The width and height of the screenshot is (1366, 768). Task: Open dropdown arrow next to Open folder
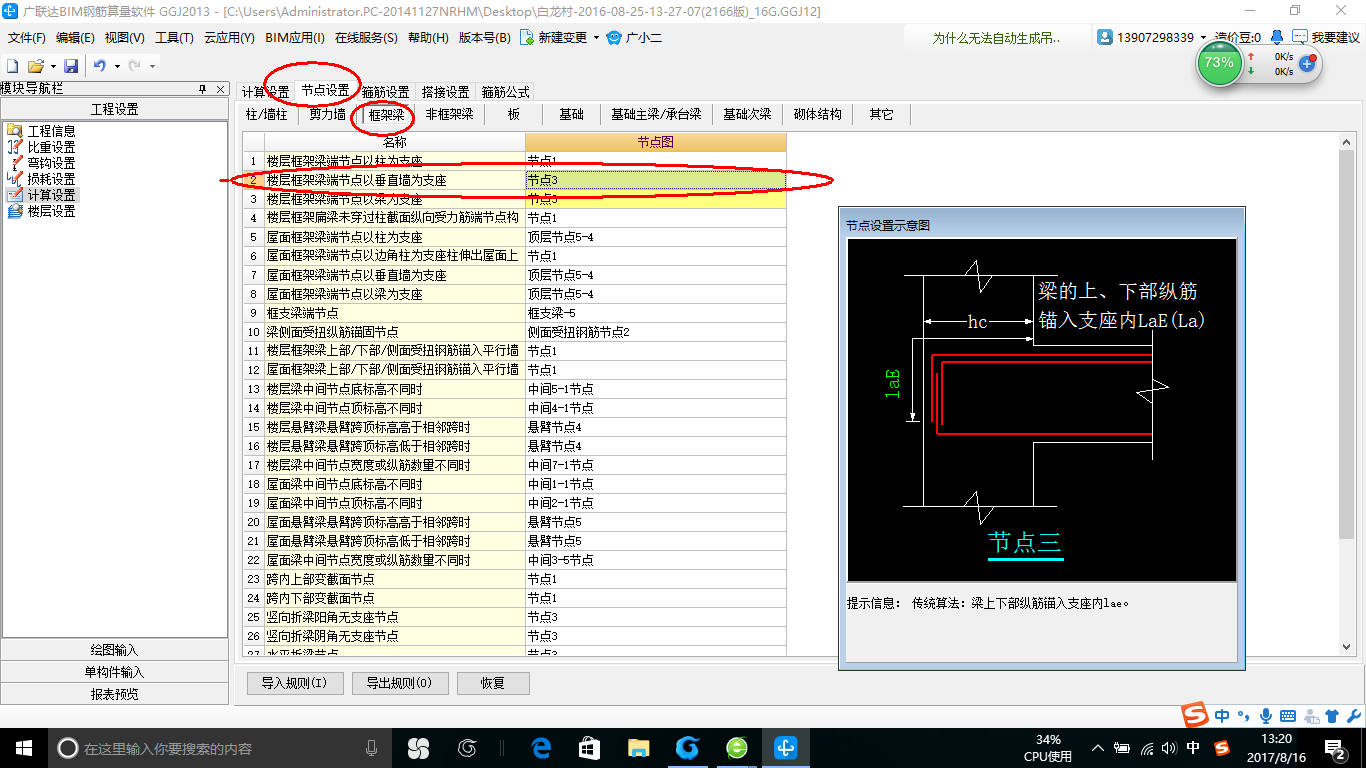(x=52, y=65)
